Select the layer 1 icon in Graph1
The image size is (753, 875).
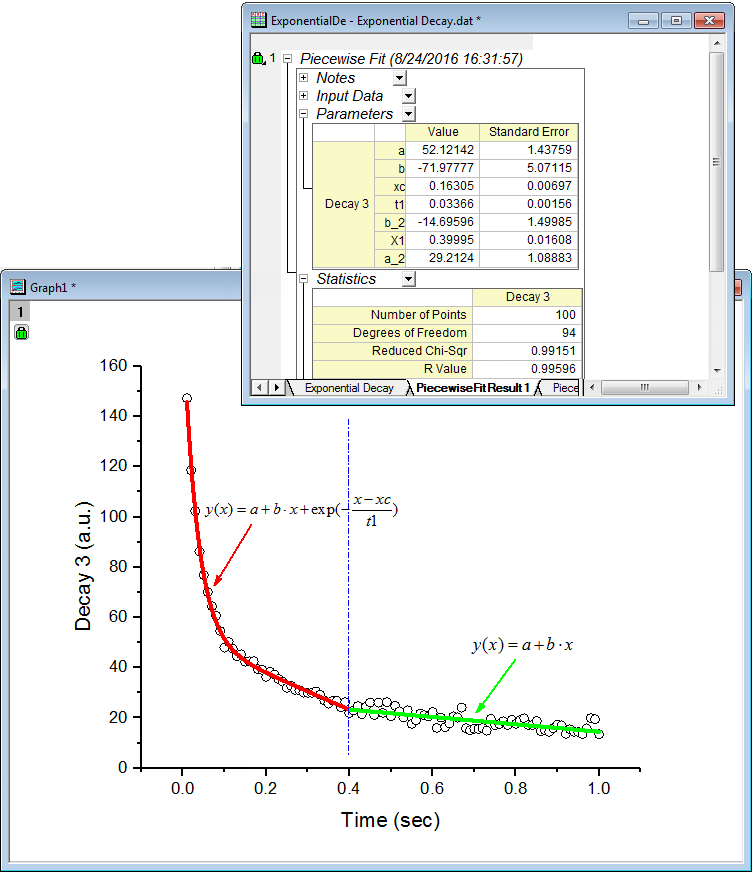point(20,312)
